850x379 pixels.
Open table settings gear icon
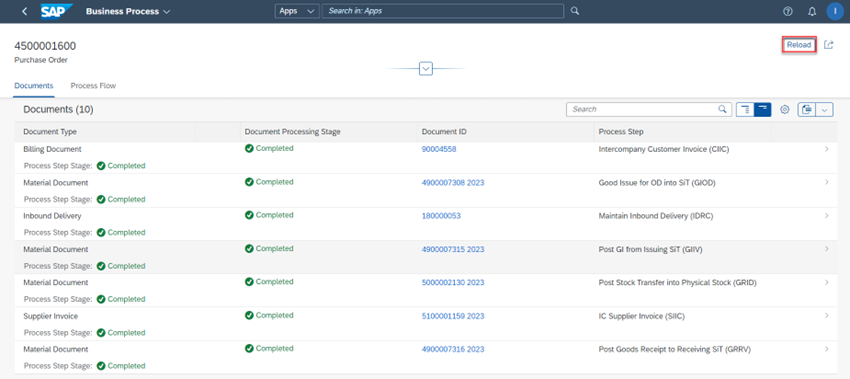pos(784,110)
